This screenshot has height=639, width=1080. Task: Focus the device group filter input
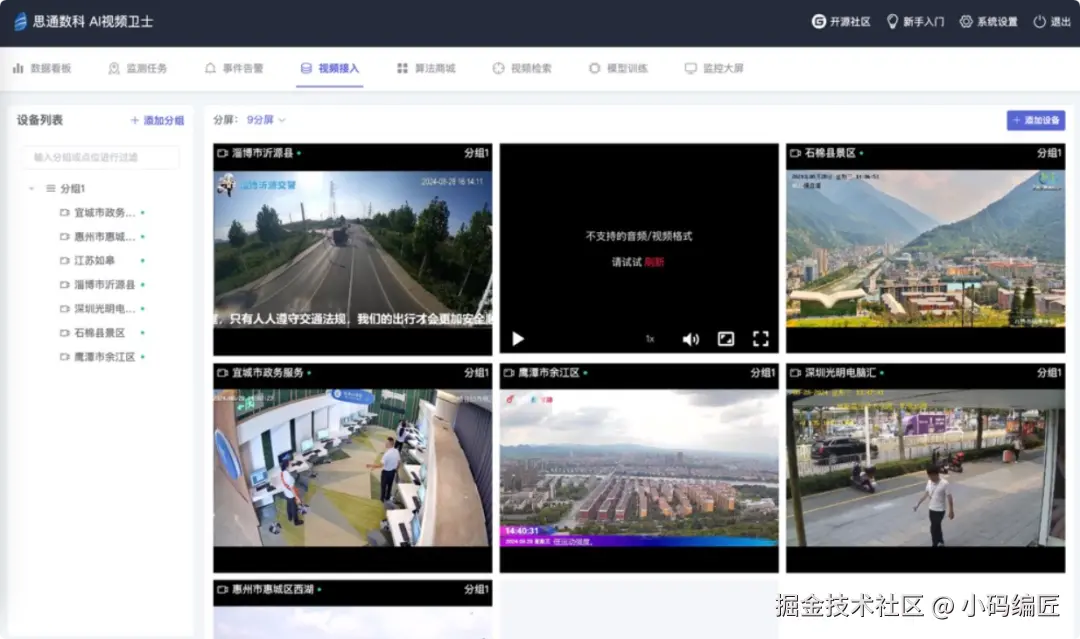(x=101, y=157)
